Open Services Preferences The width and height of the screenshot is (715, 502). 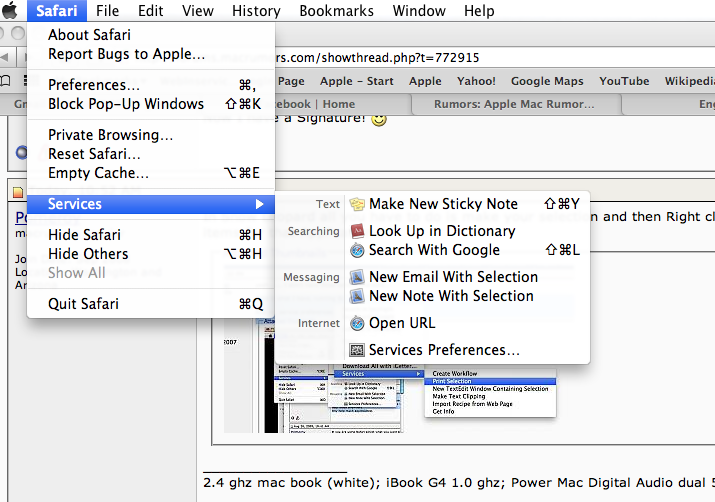[467, 350]
